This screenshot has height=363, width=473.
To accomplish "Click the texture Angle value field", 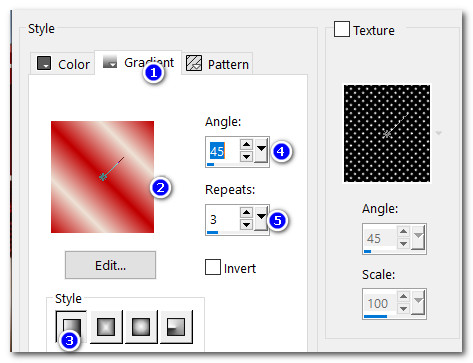I will [380, 238].
